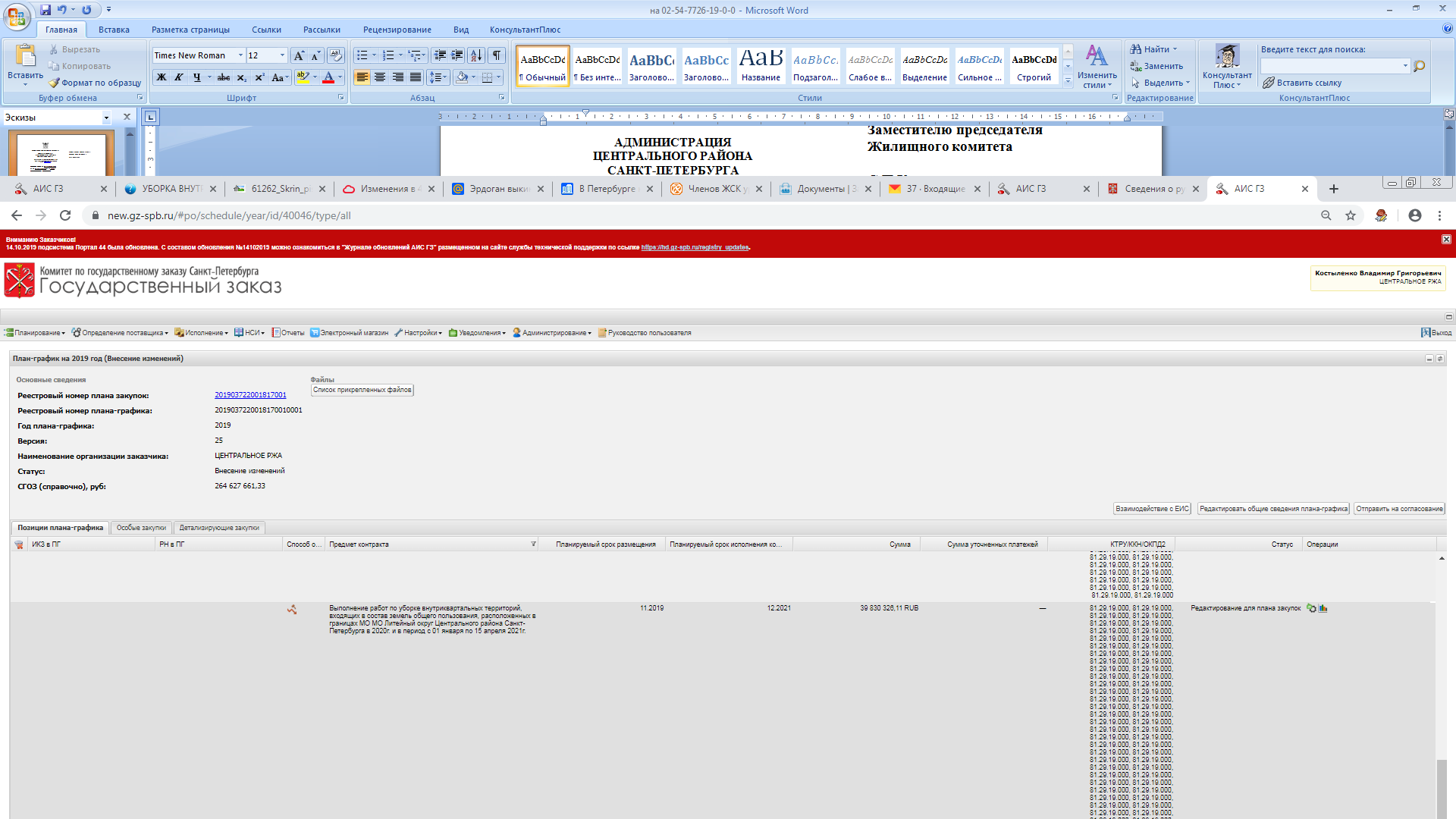Click the cart icon in table header
This screenshot has height=819, width=1456.
[19, 544]
